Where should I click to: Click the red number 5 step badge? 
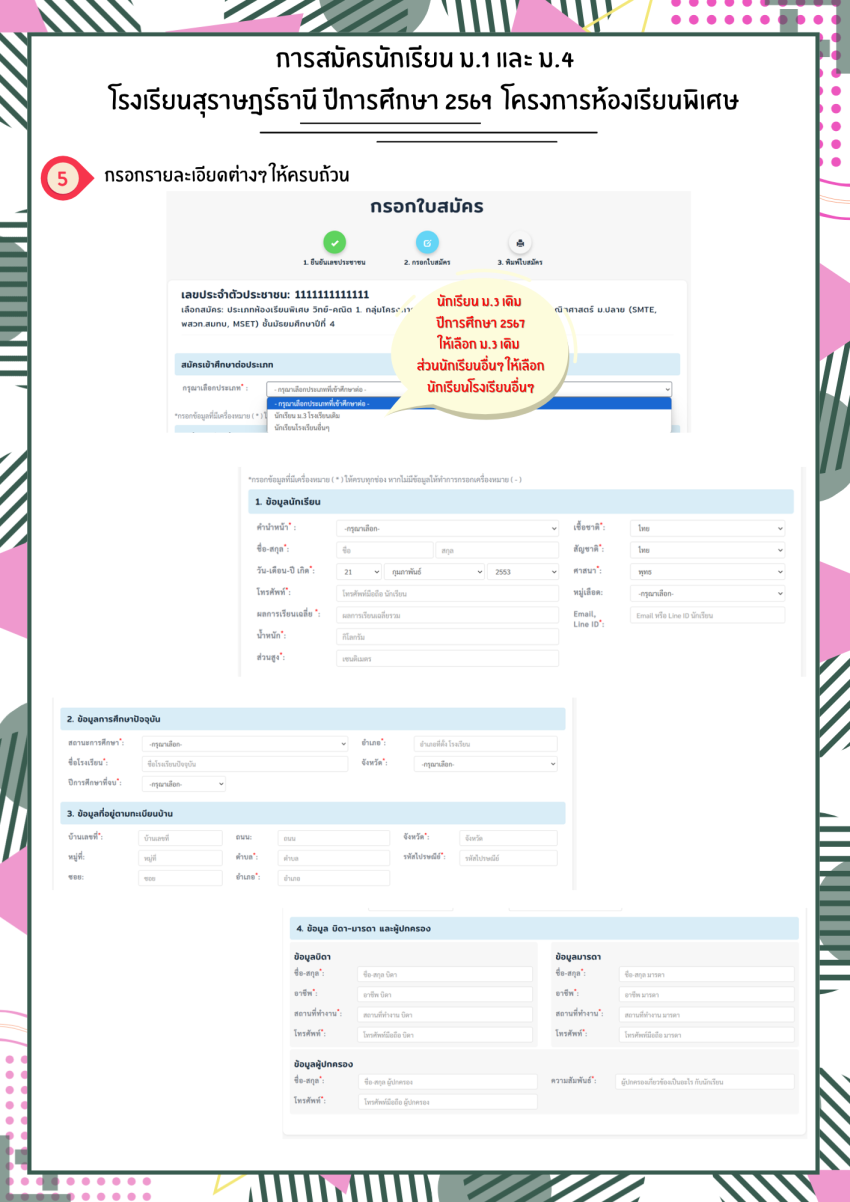point(62,179)
